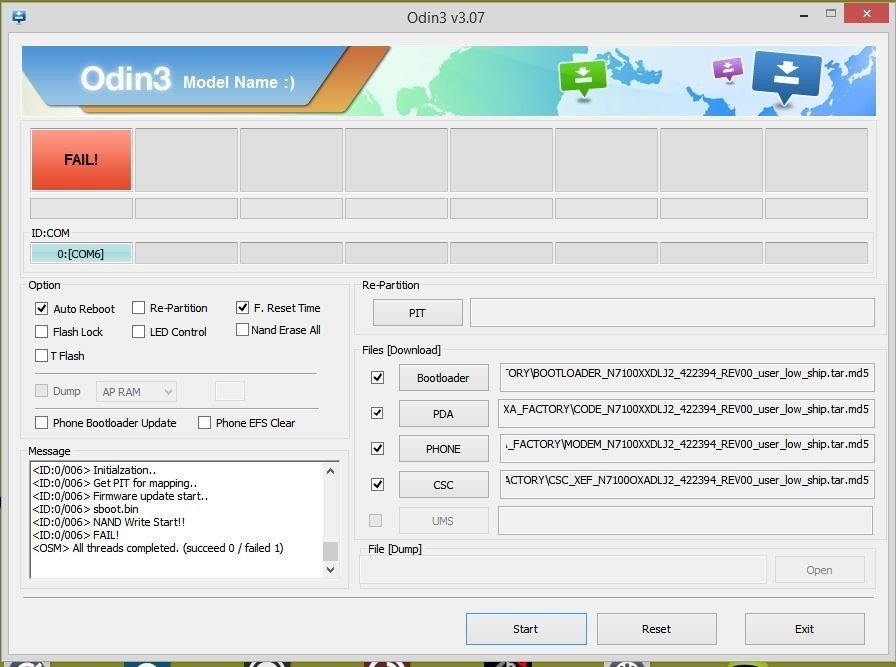896x667 pixels.
Task: Click the PIT button
Action: coord(418,313)
